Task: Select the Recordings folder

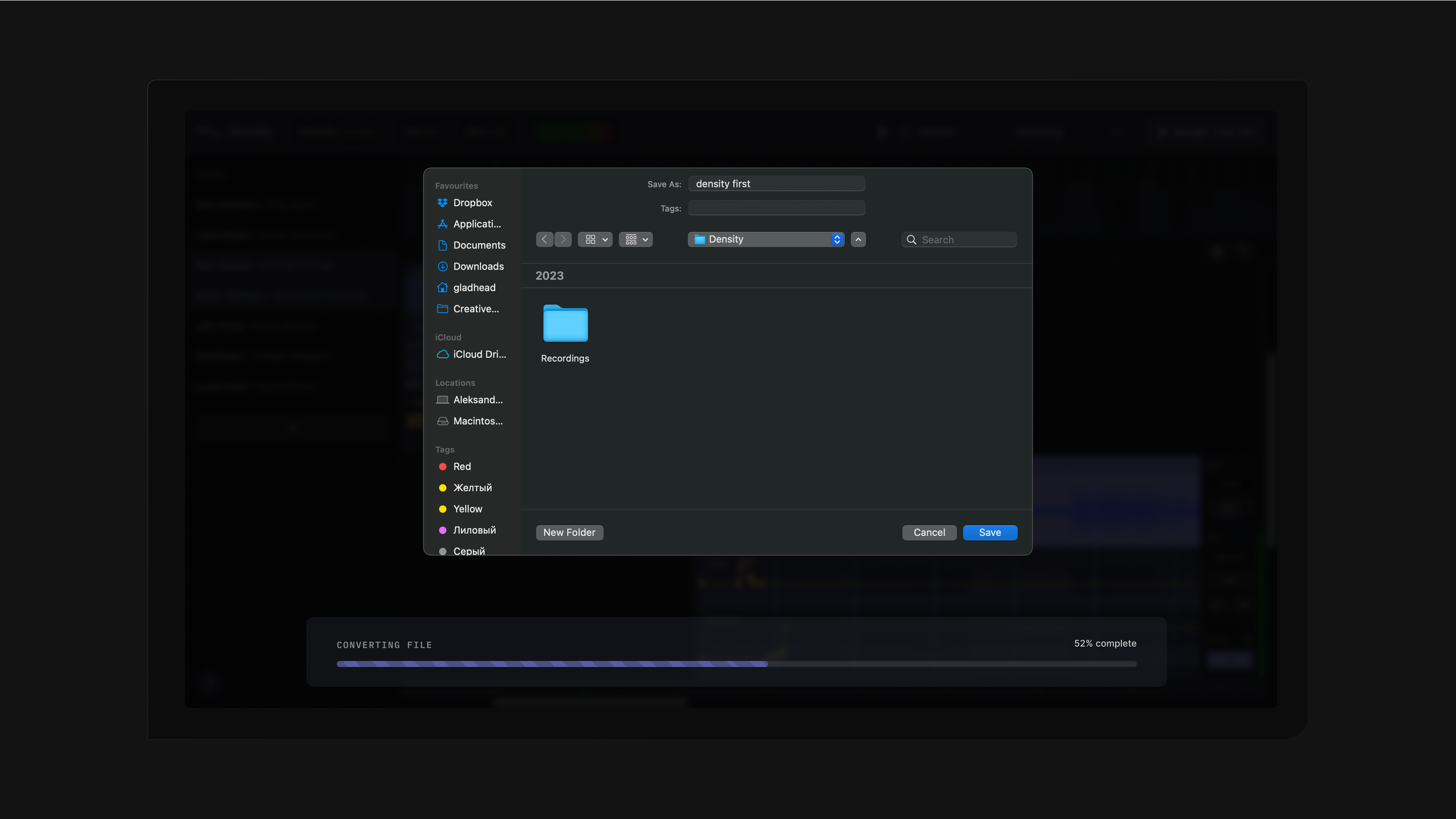Action: click(x=565, y=333)
